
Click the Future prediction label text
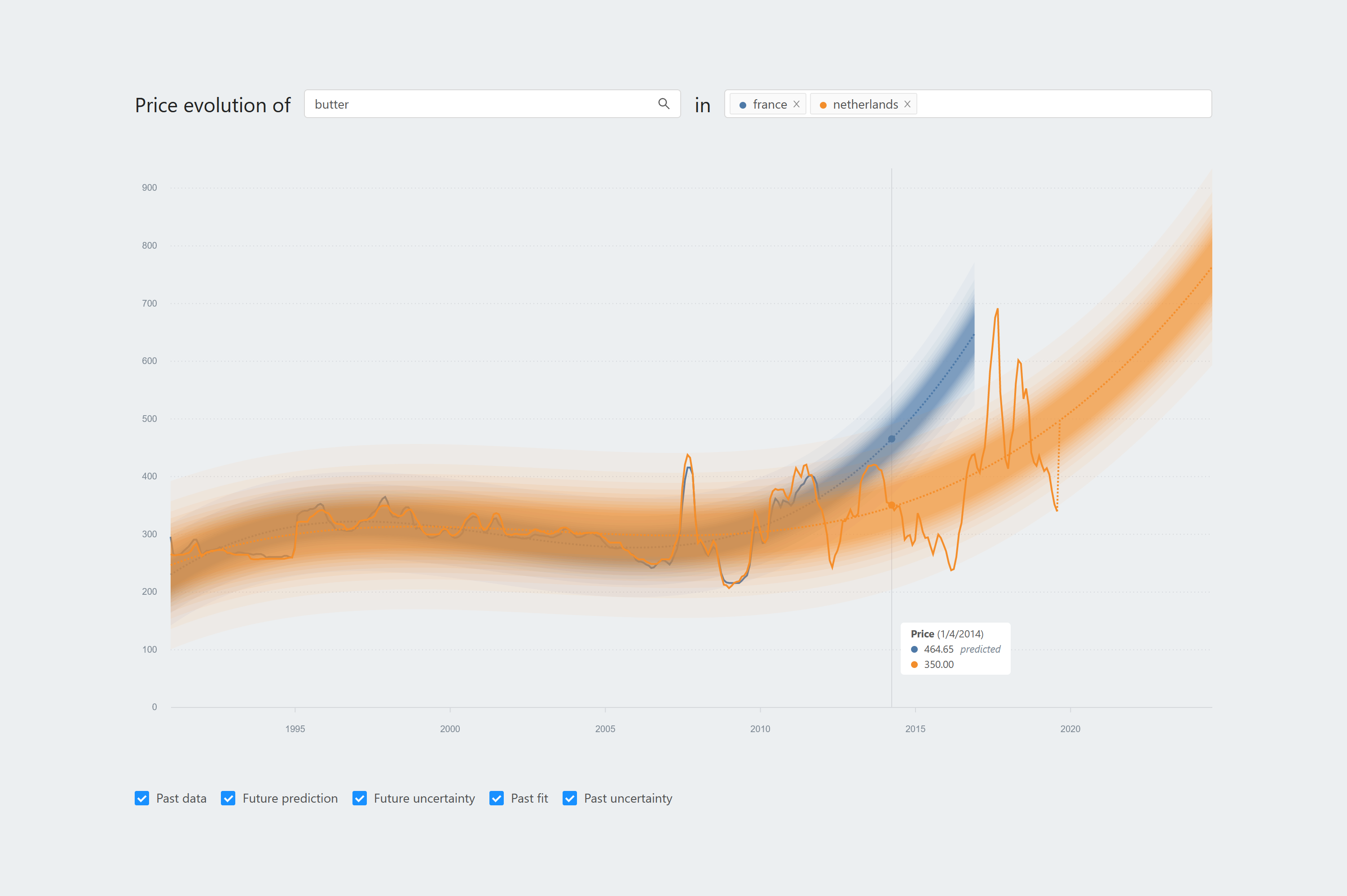coord(290,798)
